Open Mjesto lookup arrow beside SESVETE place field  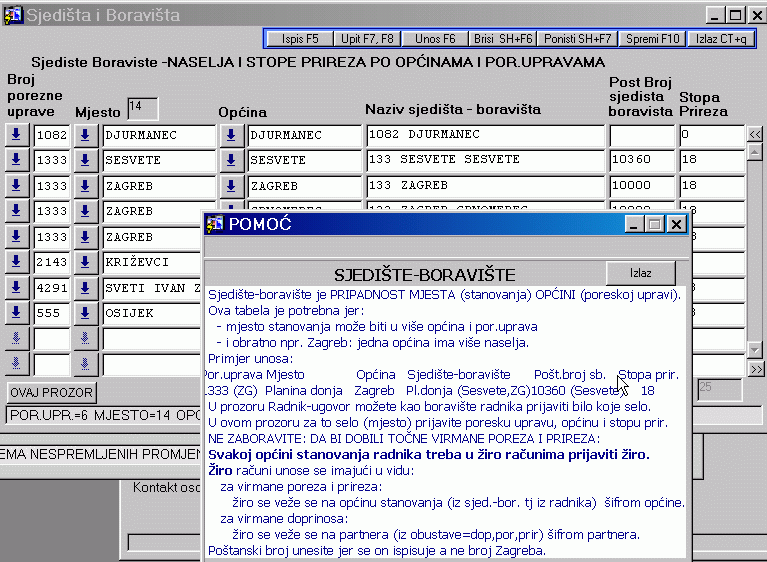85,160
